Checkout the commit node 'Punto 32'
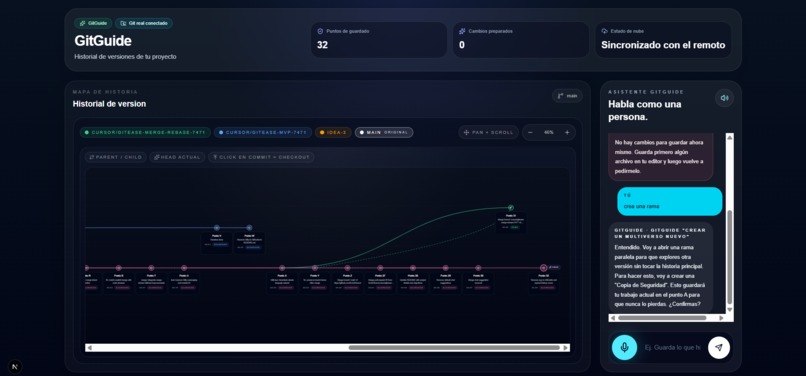The height and width of the screenshot is (376, 806). pyautogui.click(x=543, y=267)
